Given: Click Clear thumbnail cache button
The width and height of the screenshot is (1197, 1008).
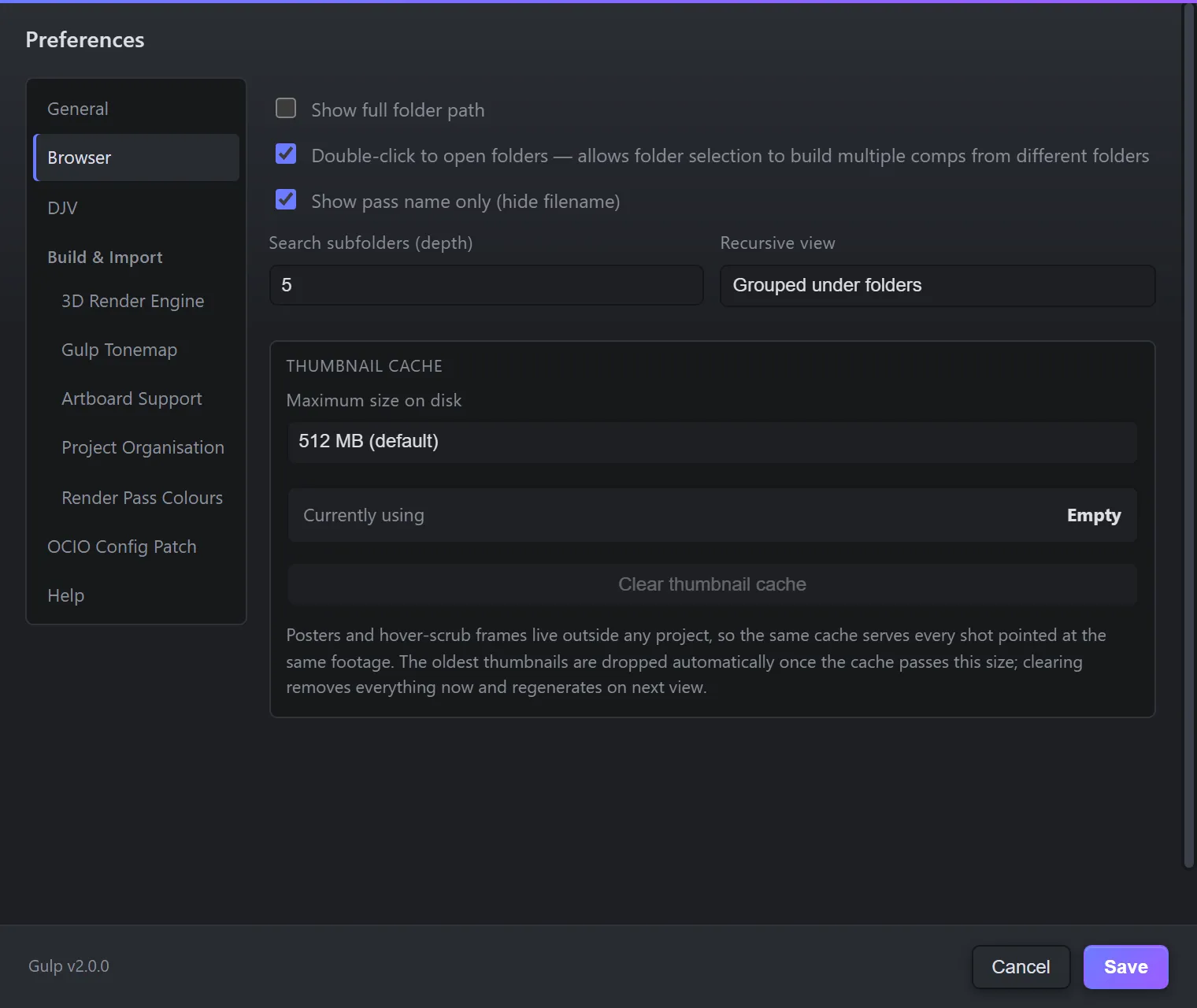Looking at the screenshot, I should click(712, 584).
